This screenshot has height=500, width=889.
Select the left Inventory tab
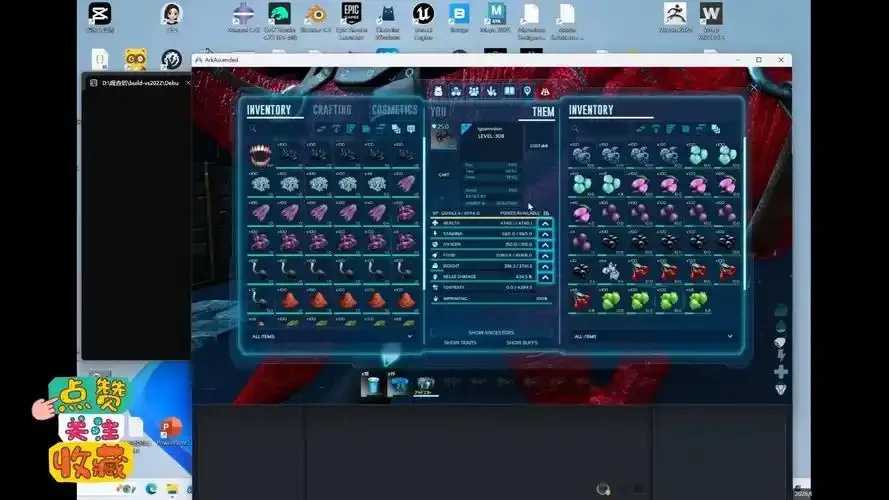coord(269,110)
